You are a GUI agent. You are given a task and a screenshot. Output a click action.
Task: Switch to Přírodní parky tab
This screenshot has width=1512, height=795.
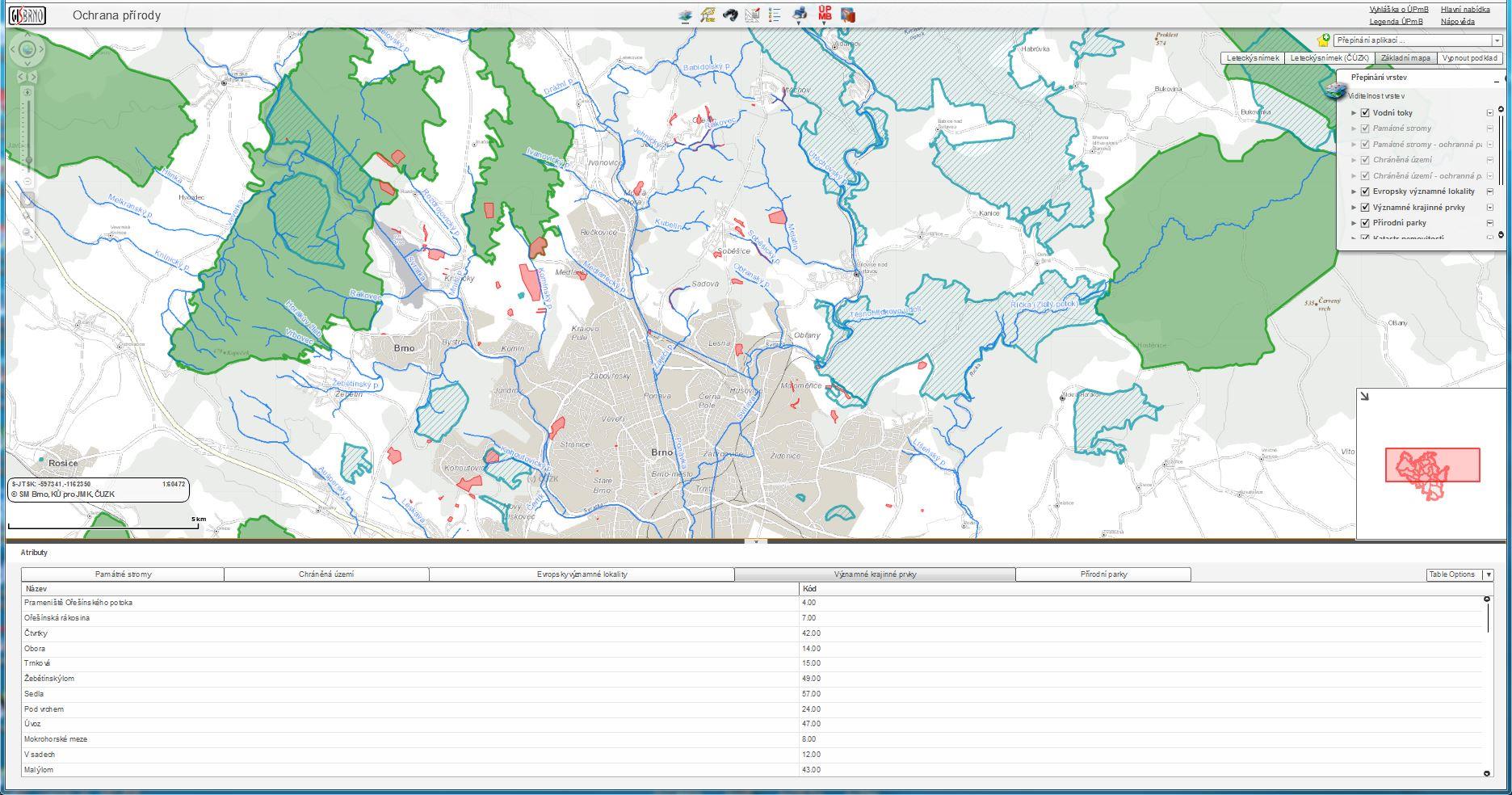click(1103, 574)
